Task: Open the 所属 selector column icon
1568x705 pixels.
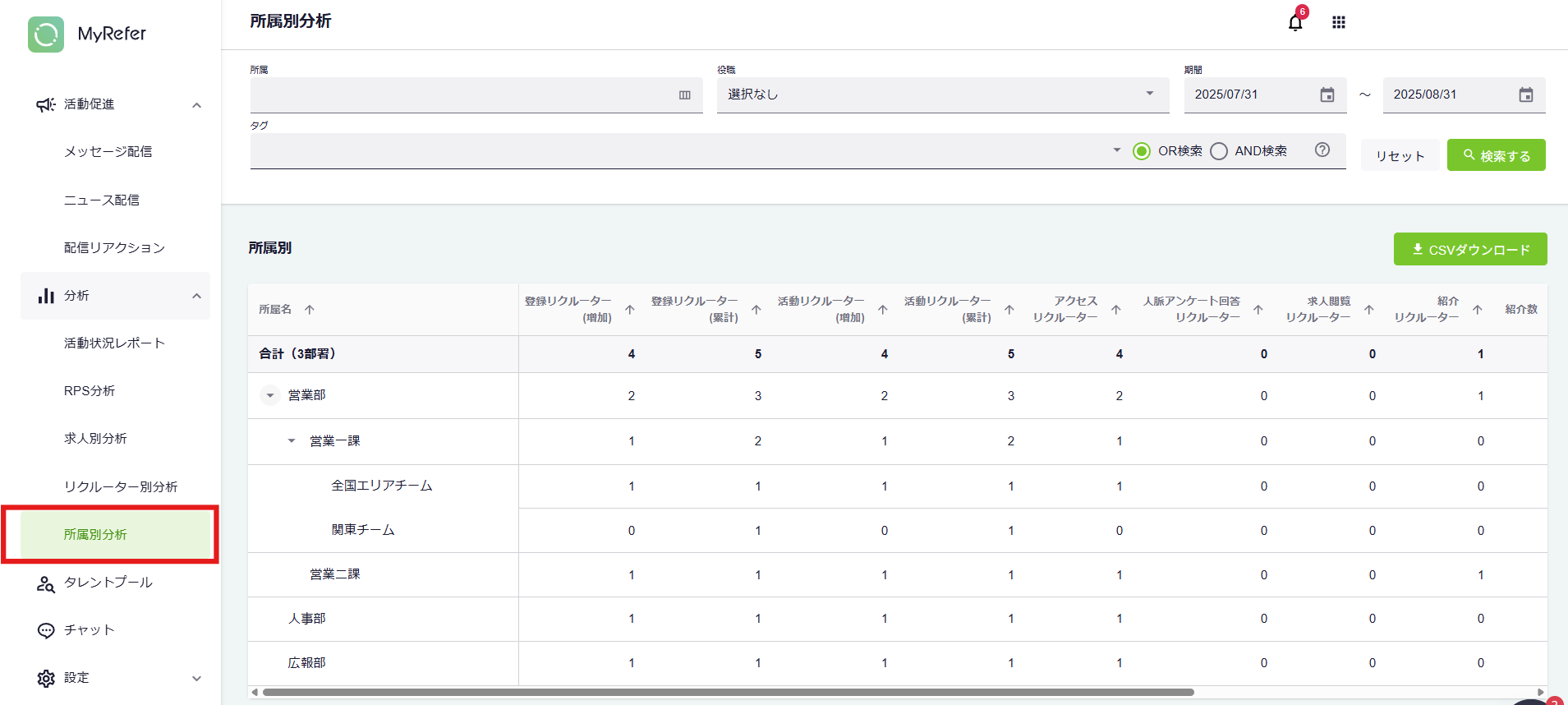Action: (x=684, y=95)
